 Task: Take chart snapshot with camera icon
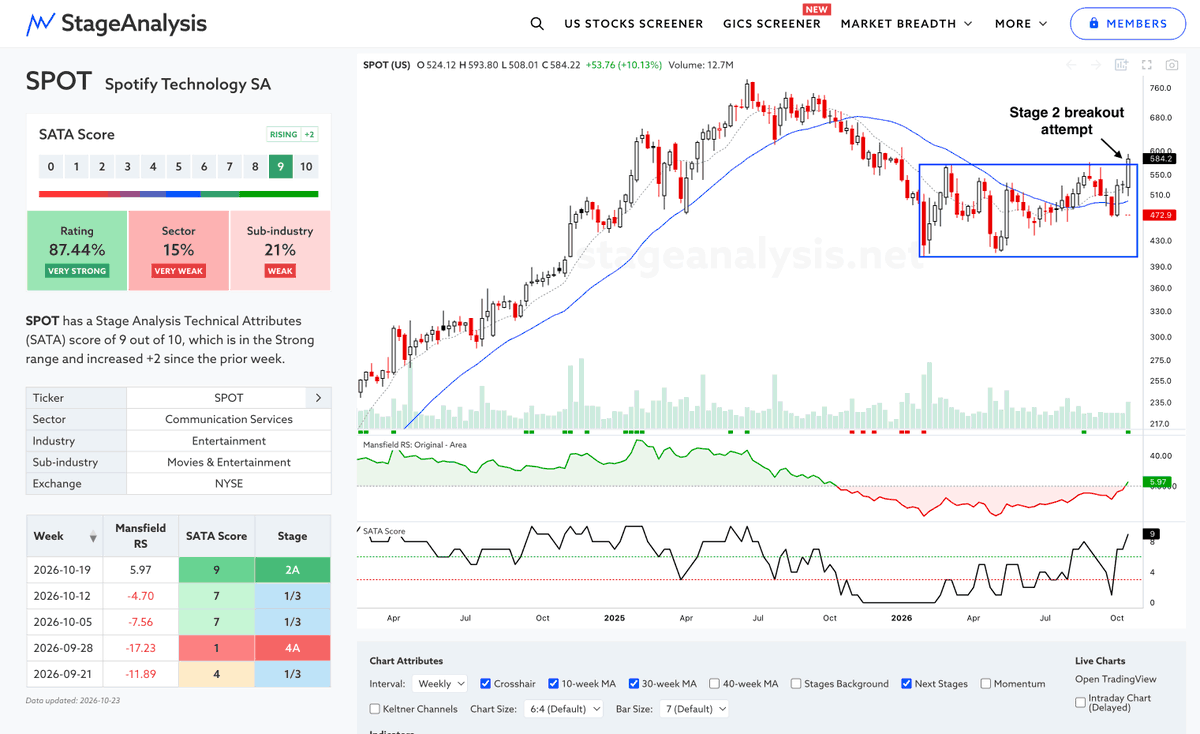[x=1172, y=65]
